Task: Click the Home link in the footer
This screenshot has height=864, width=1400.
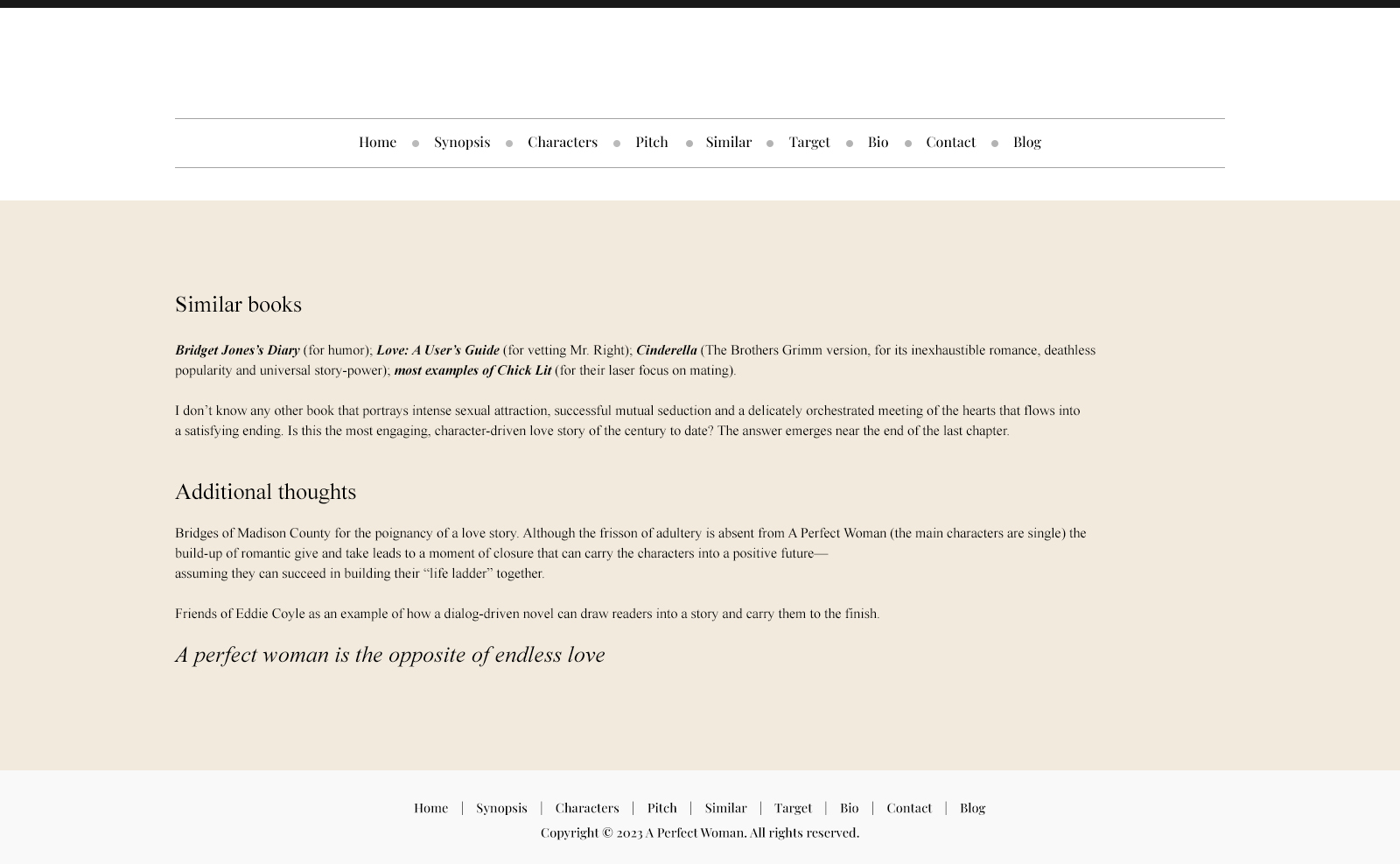Action: (x=430, y=808)
